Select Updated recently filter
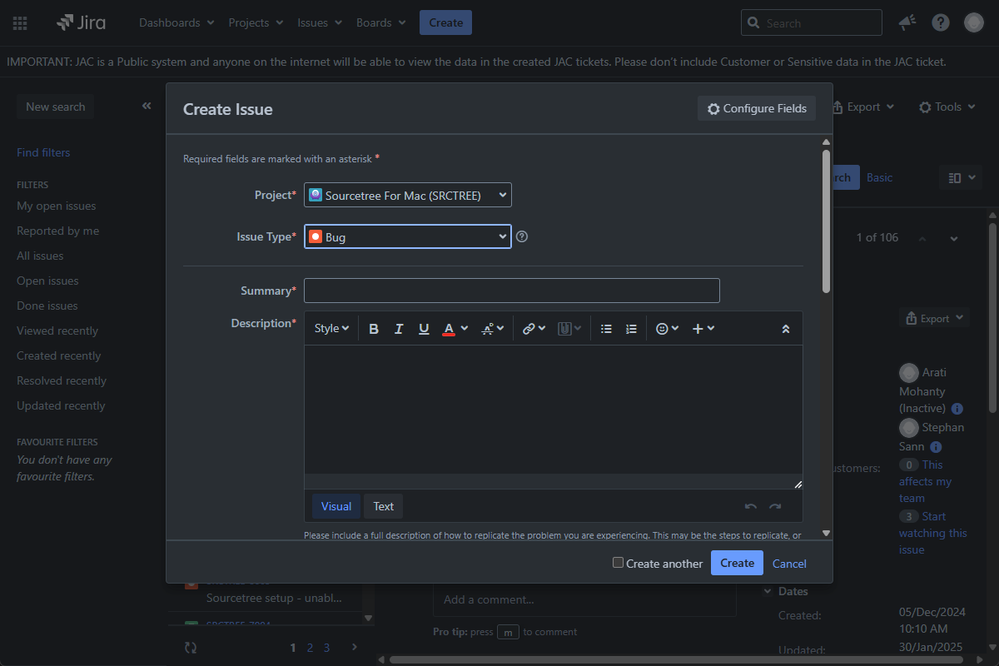Viewport: 999px width, 666px height. point(61,405)
